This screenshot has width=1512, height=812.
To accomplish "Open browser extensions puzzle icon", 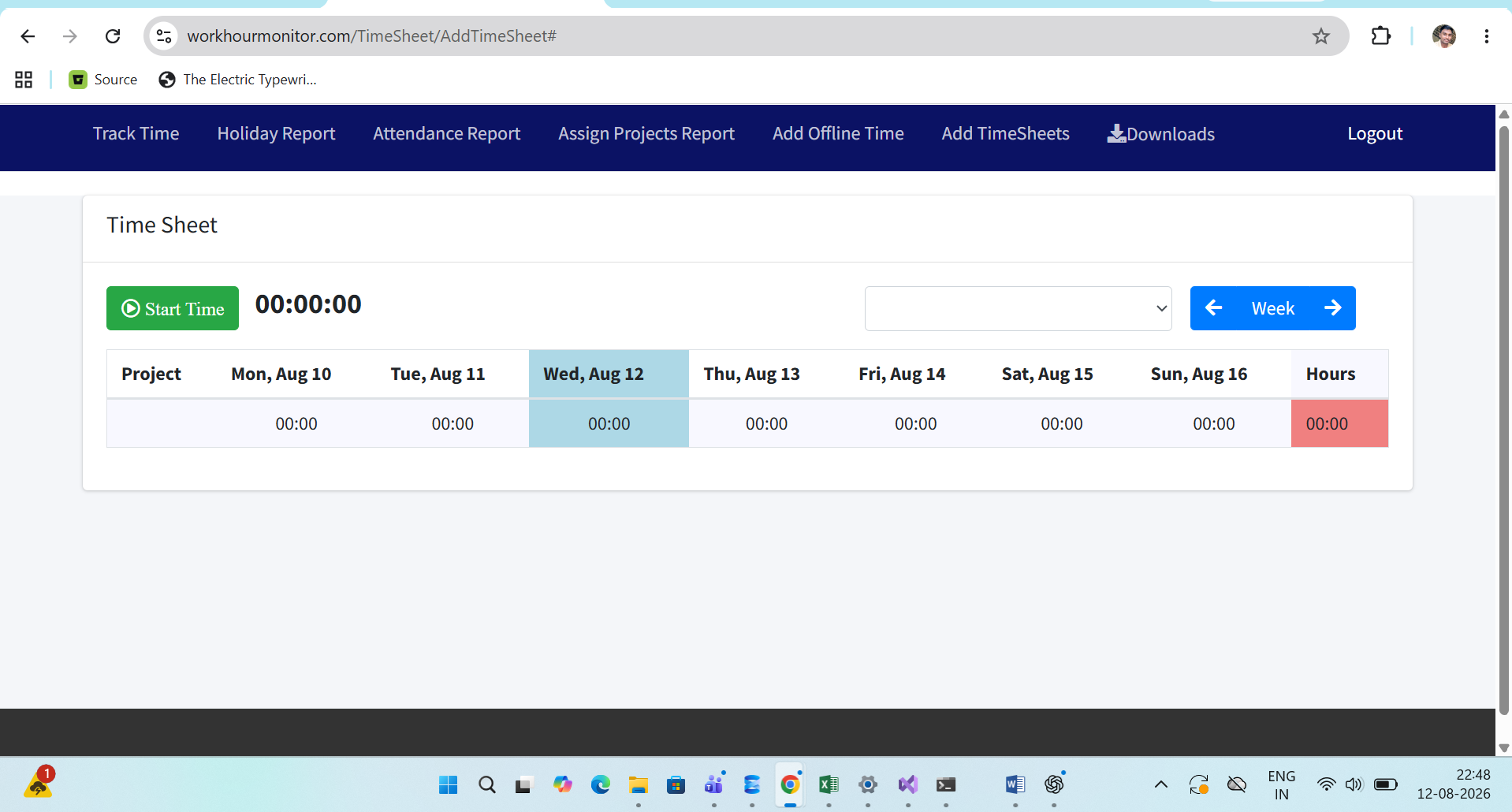I will click(x=1381, y=36).
